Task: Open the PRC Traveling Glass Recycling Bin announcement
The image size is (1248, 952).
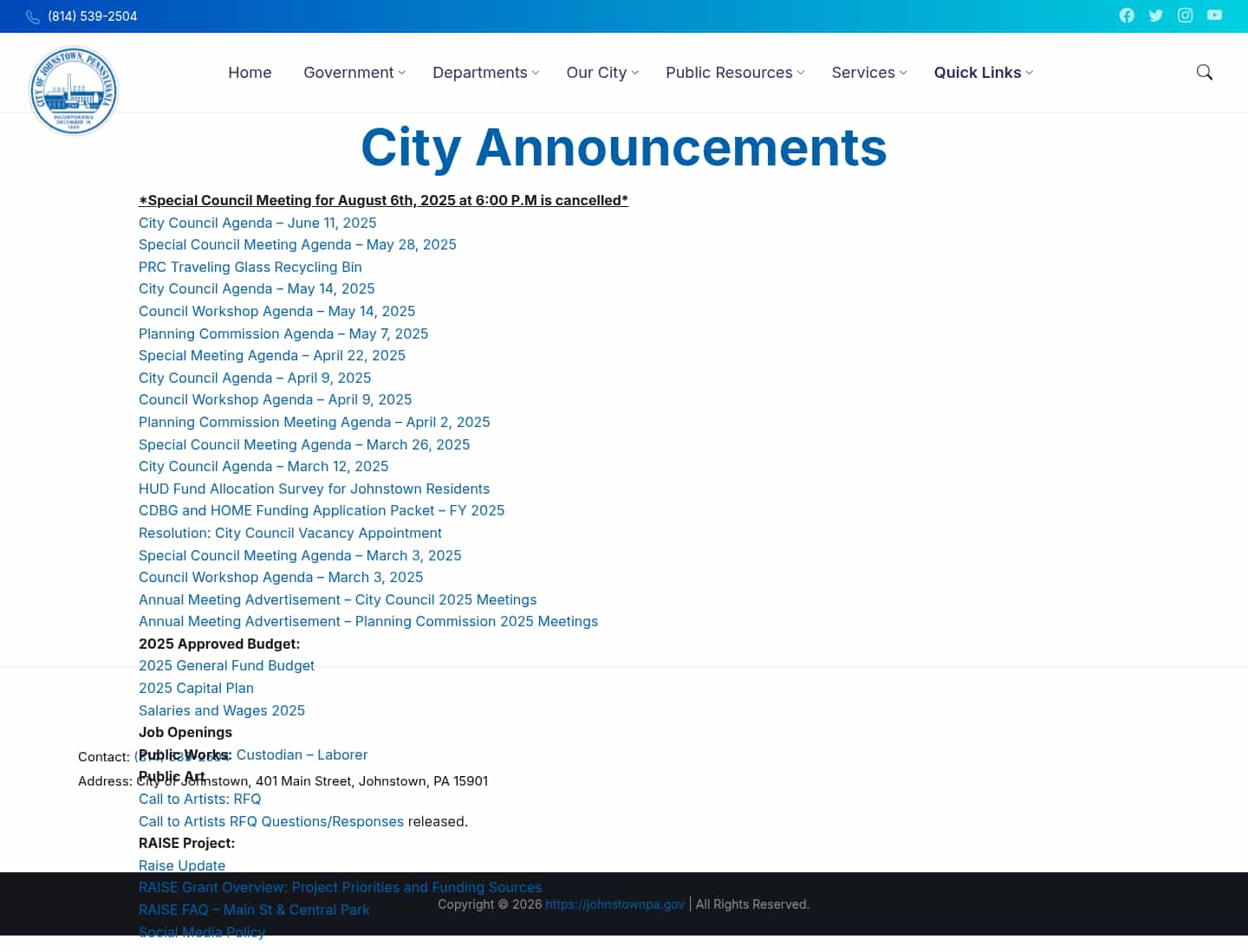Action: tap(250, 267)
